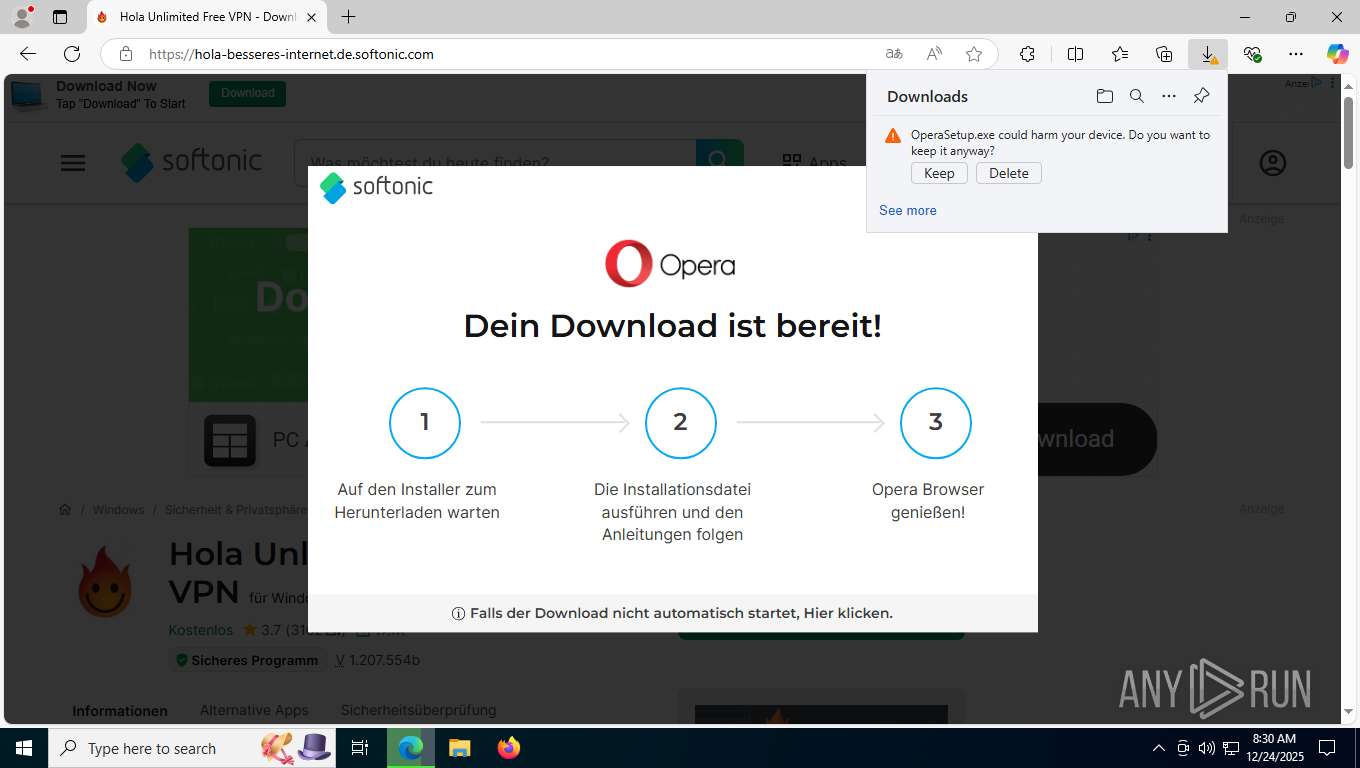The image size is (1360, 768).
Task: Open Browser essentials heart icon
Action: tap(1252, 54)
